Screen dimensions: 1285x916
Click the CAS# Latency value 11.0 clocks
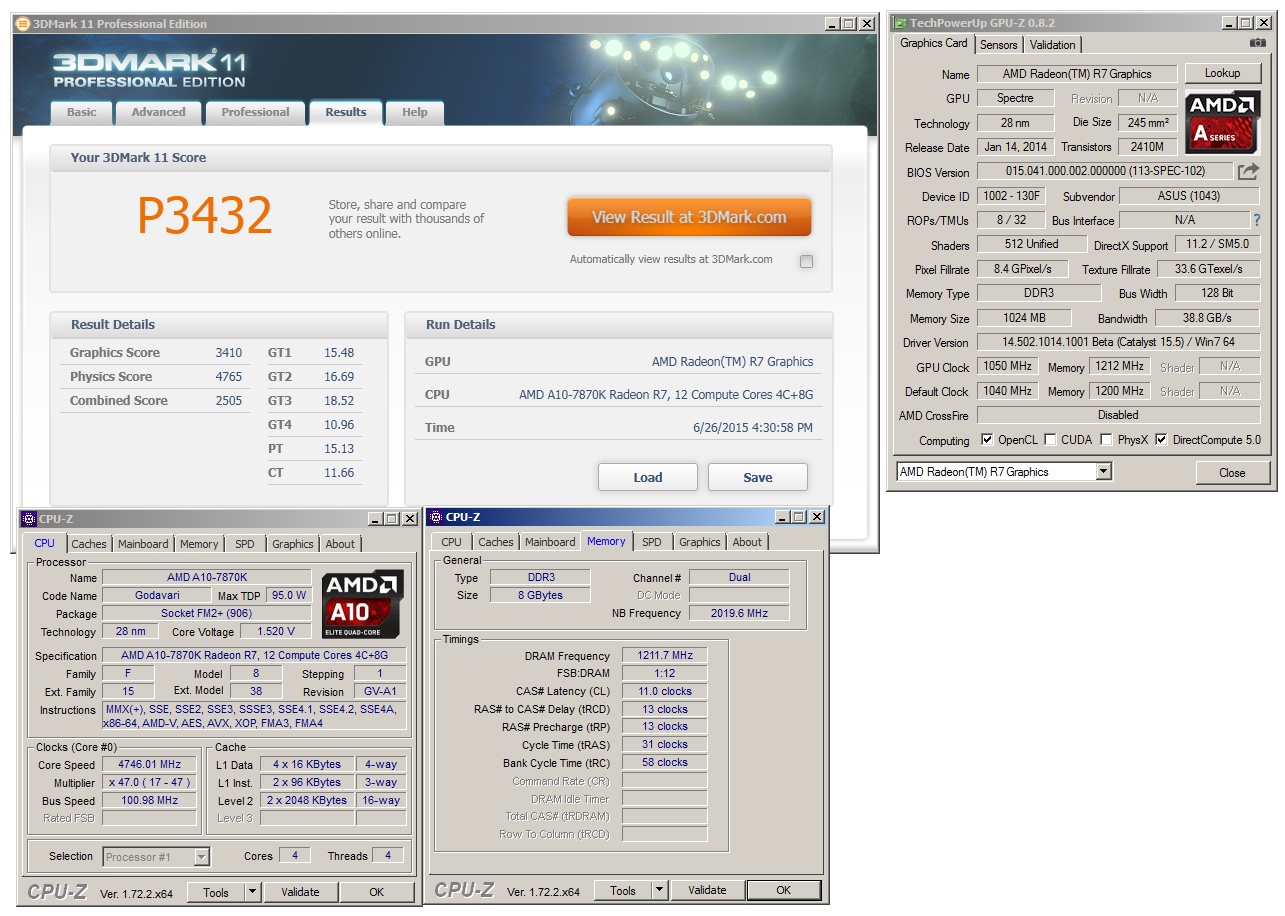point(664,692)
